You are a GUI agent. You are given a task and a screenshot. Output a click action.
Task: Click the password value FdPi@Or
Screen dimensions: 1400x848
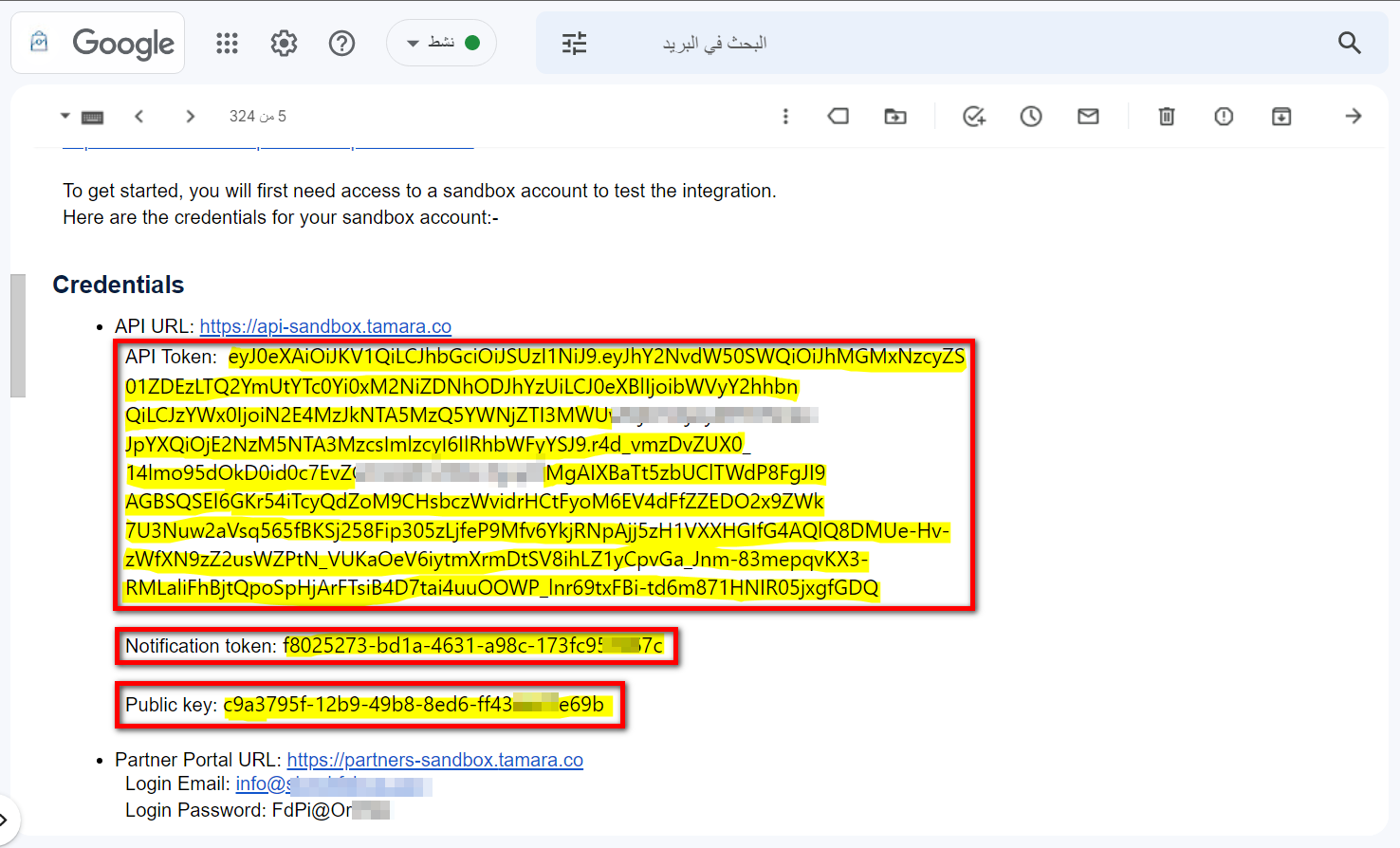pyautogui.click(x=331, y=810)
